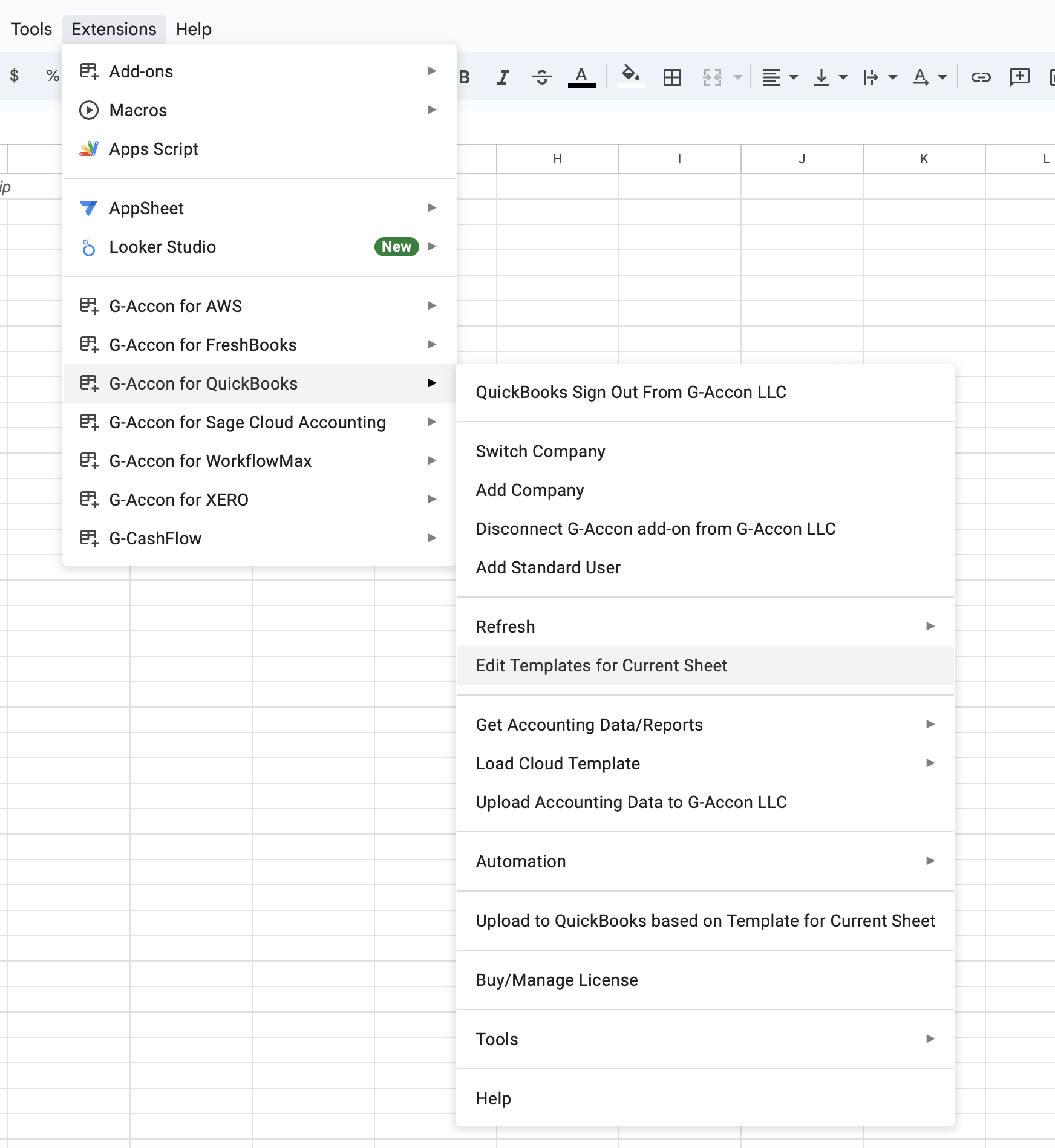Screen dimensions: 1055x1148
Task: Select G-Accon for QuickBooks entry
Action: pos(260,383)
